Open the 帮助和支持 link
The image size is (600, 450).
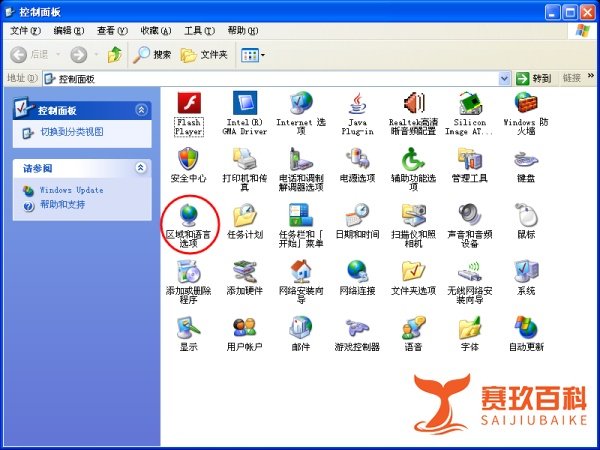63,205
